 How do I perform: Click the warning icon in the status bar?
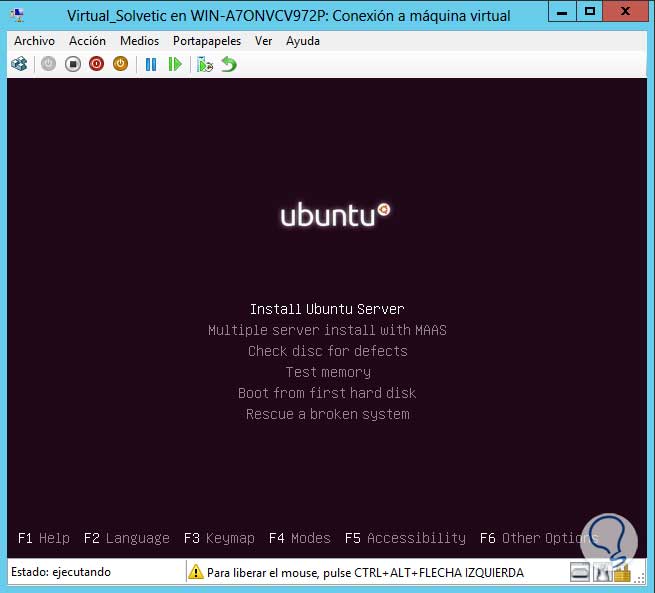click(195, 572)
